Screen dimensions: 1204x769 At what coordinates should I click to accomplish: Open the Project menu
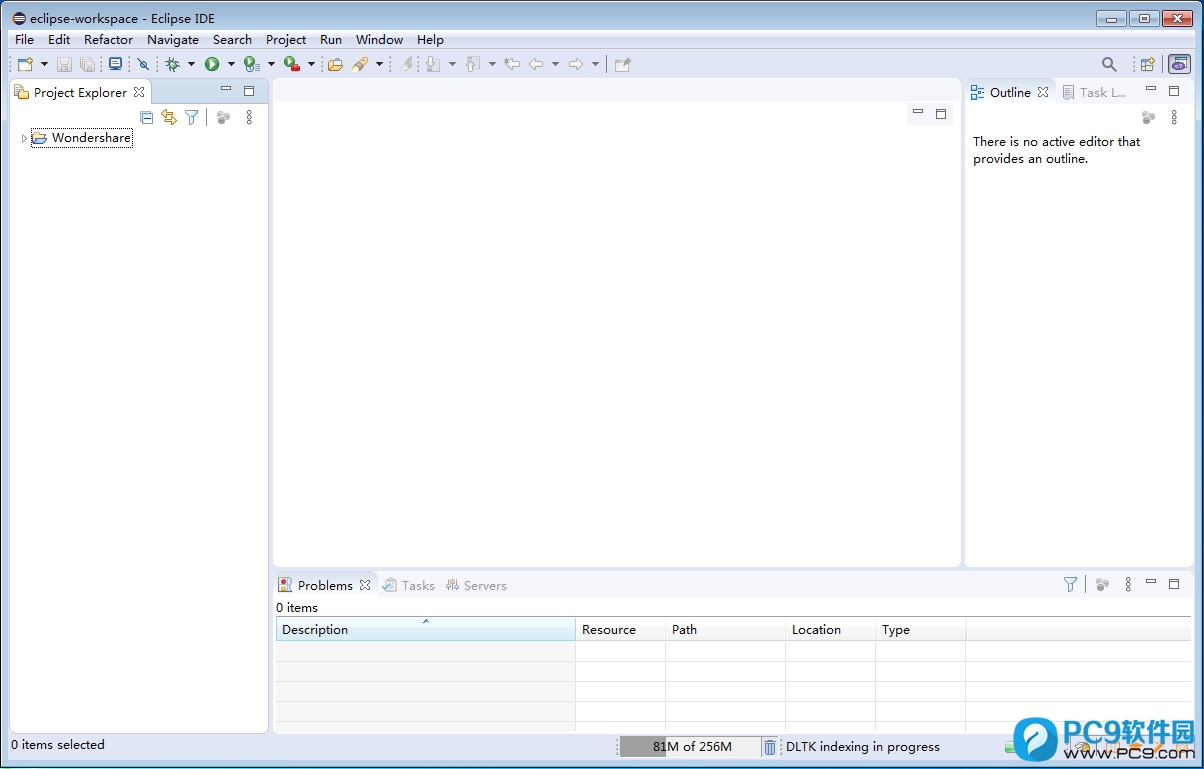(286, 40)
